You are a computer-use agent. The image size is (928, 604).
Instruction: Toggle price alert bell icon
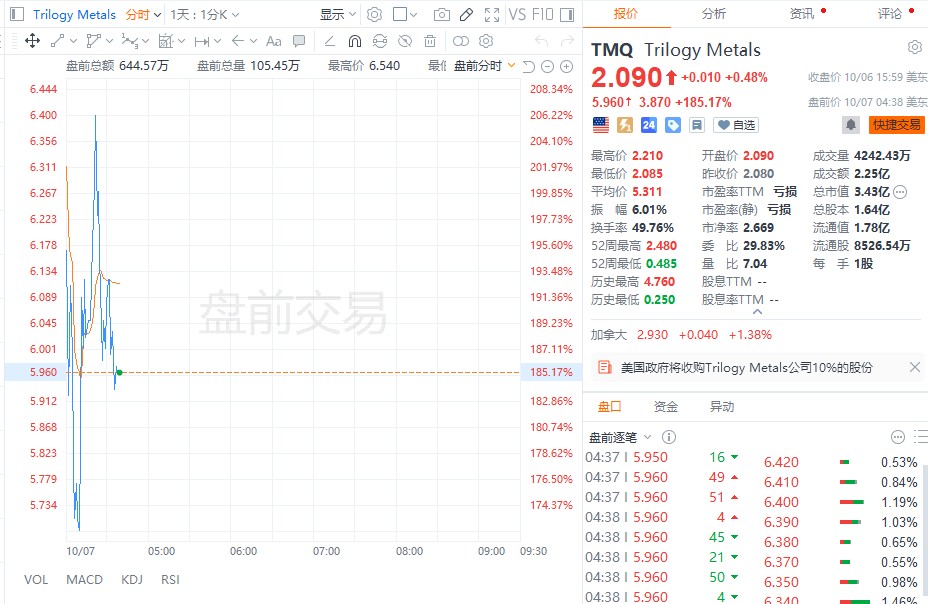(851, 125)
